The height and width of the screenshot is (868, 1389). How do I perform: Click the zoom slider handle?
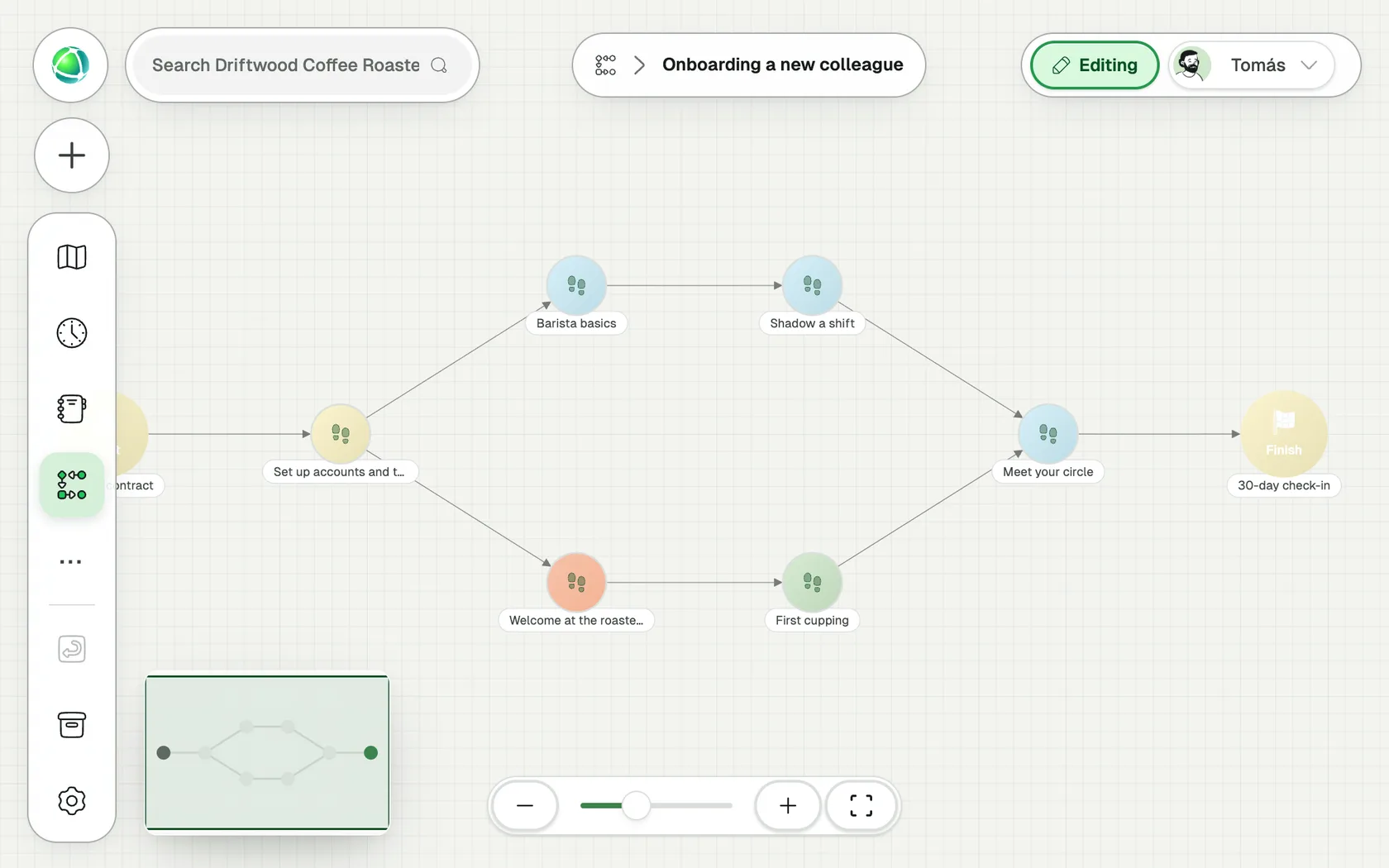pos(636,805)
